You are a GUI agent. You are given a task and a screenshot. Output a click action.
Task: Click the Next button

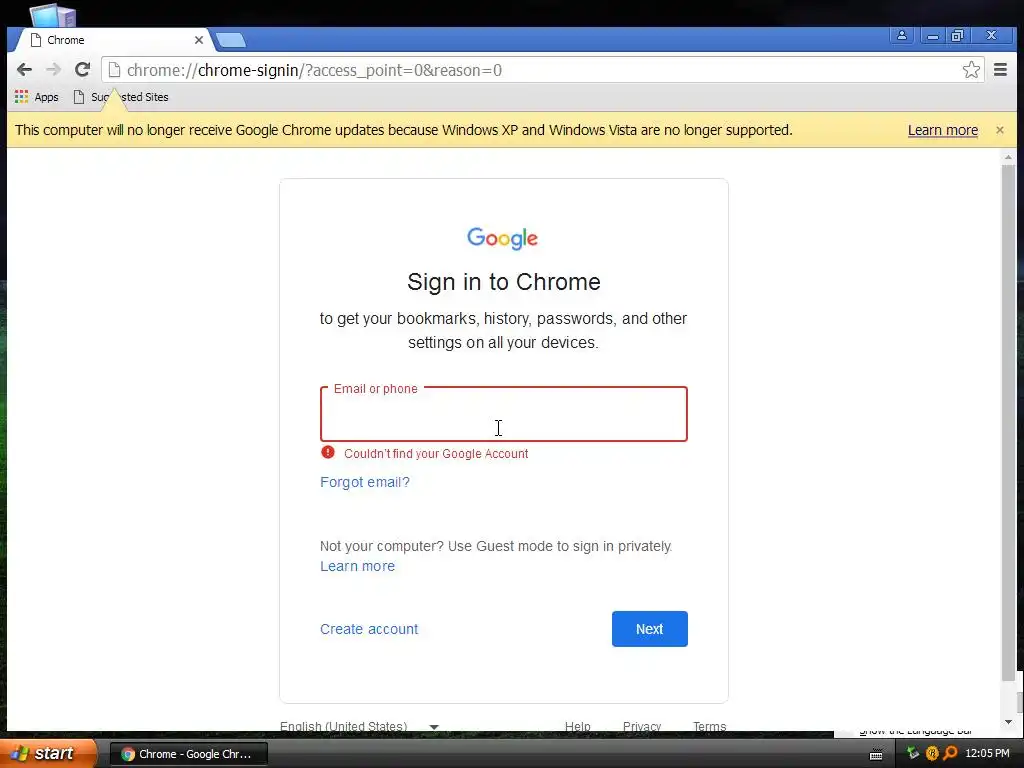tap(650, 629)
